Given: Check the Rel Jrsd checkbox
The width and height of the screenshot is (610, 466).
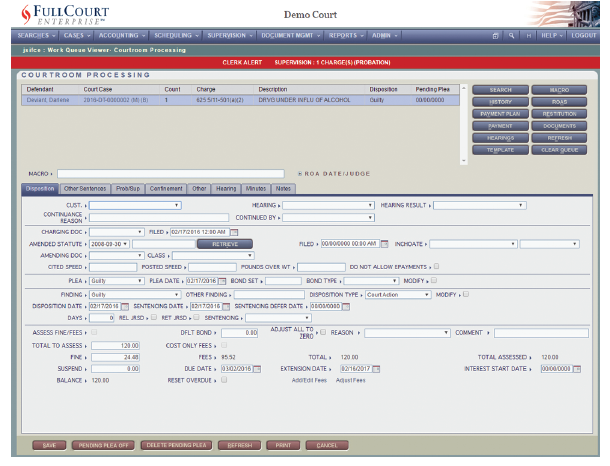Looking at the screenshot, I should point(154,317).
